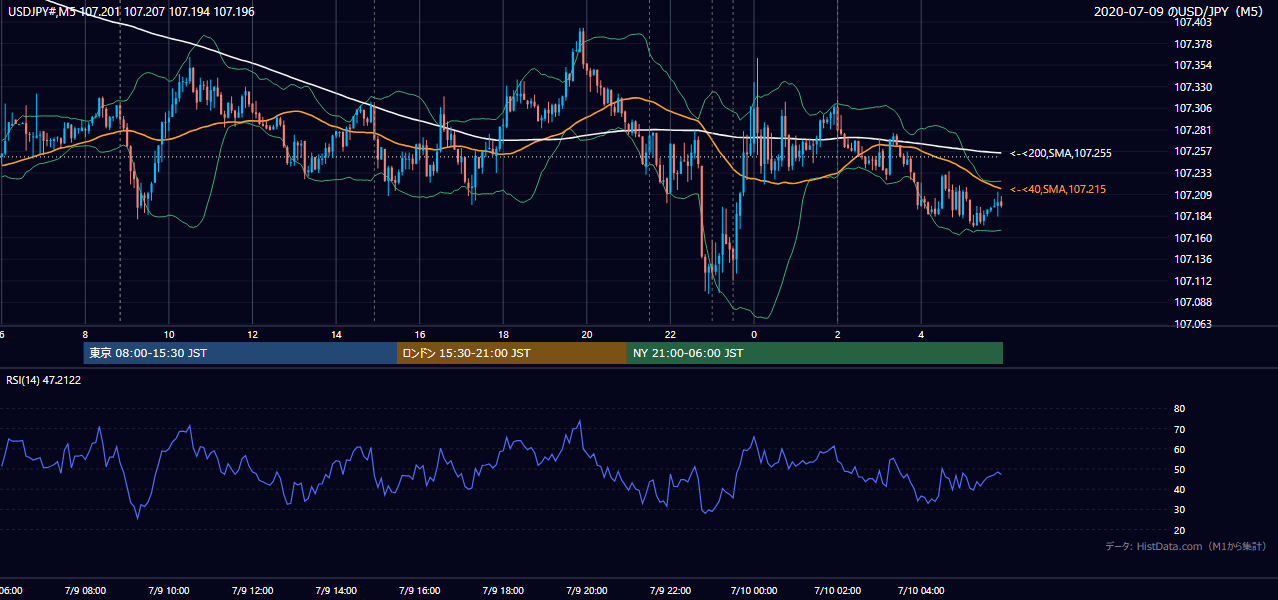Click the 7/9 12:00 date label
The height and width of the screenshot is (600, 1278).
tap(252, 590)
